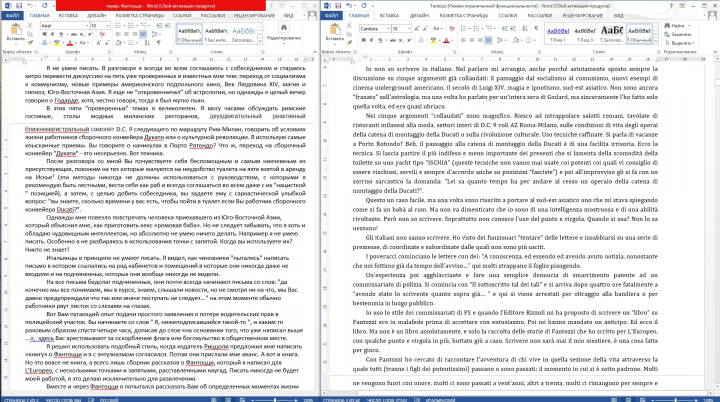Click Replace (Заменить) in Fantozzi window
This screenshot has width=720, height=402.
pos(678,34)
